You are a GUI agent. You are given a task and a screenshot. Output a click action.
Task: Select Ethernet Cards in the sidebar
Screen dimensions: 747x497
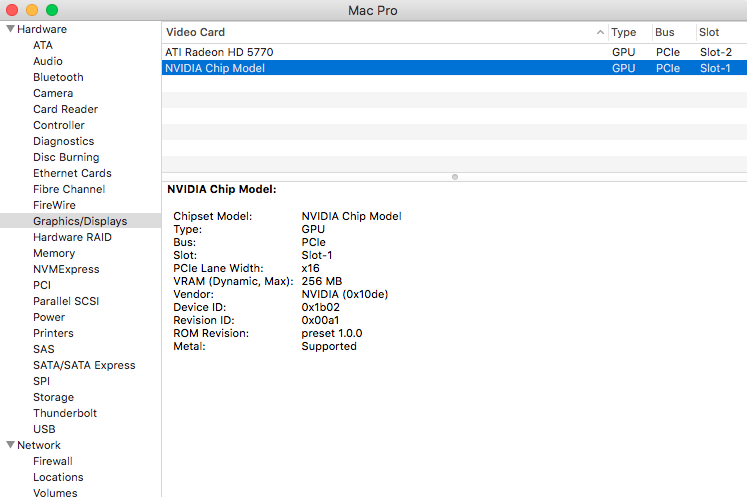click(72, 173)
